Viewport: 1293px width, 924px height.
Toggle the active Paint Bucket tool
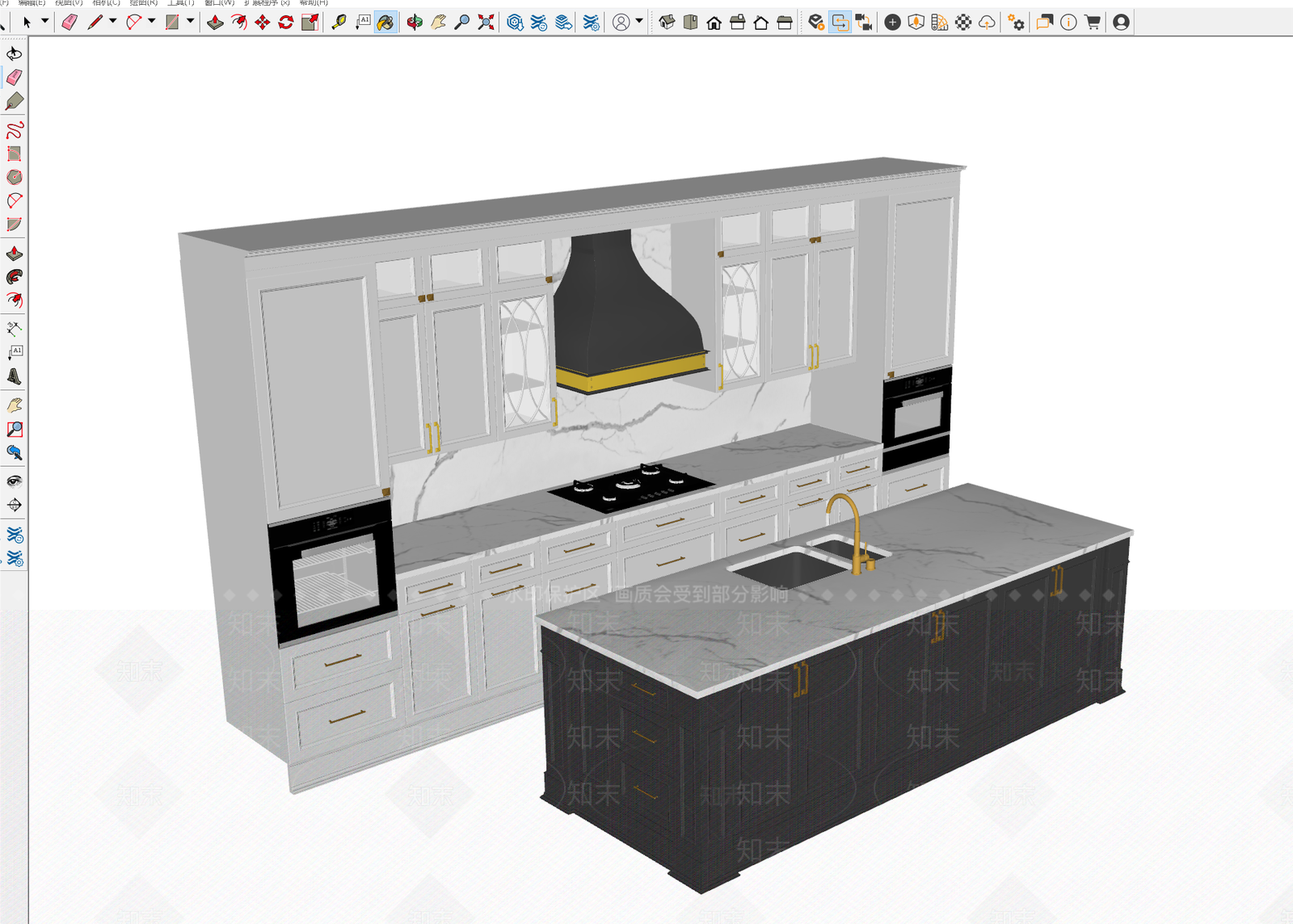(386, 23)
